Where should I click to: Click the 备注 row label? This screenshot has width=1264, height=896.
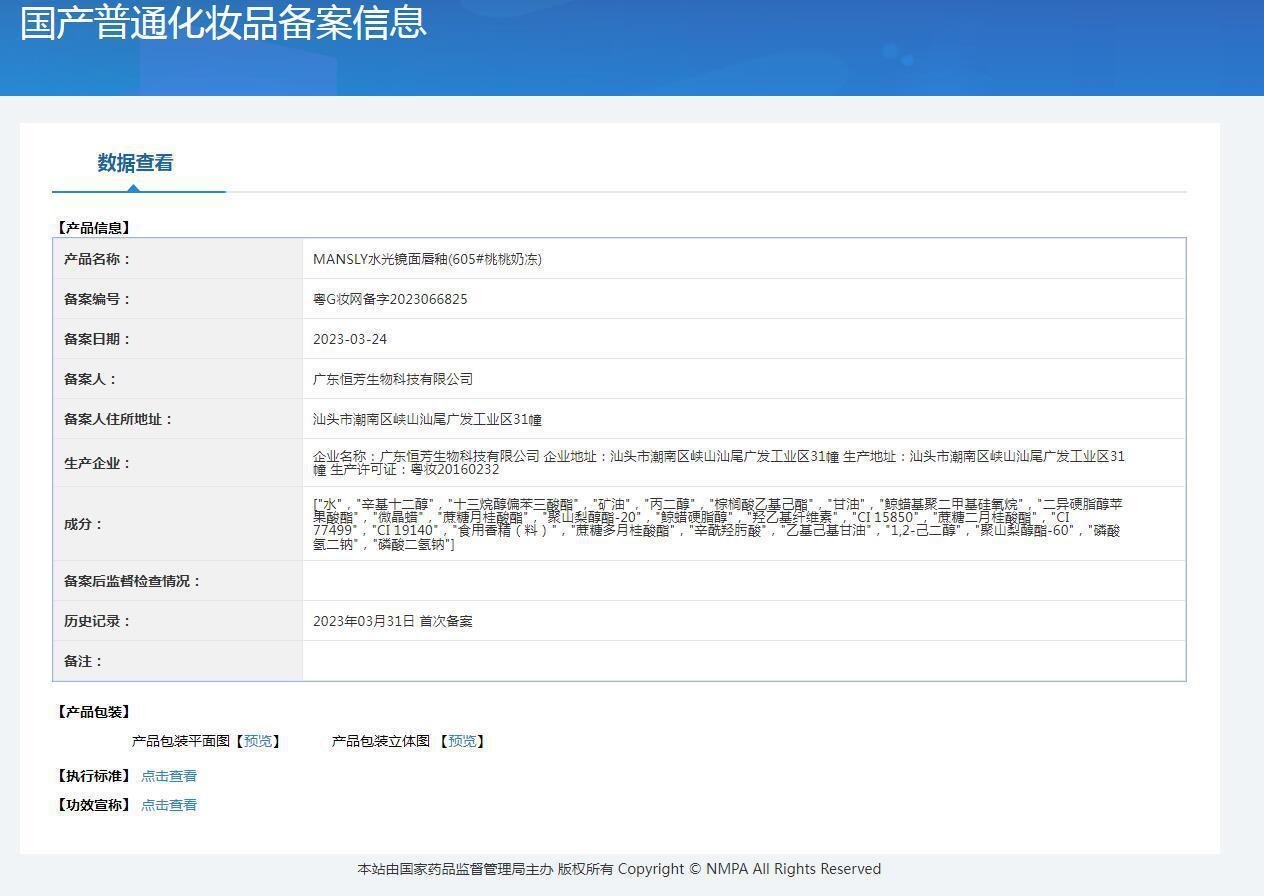83,661
